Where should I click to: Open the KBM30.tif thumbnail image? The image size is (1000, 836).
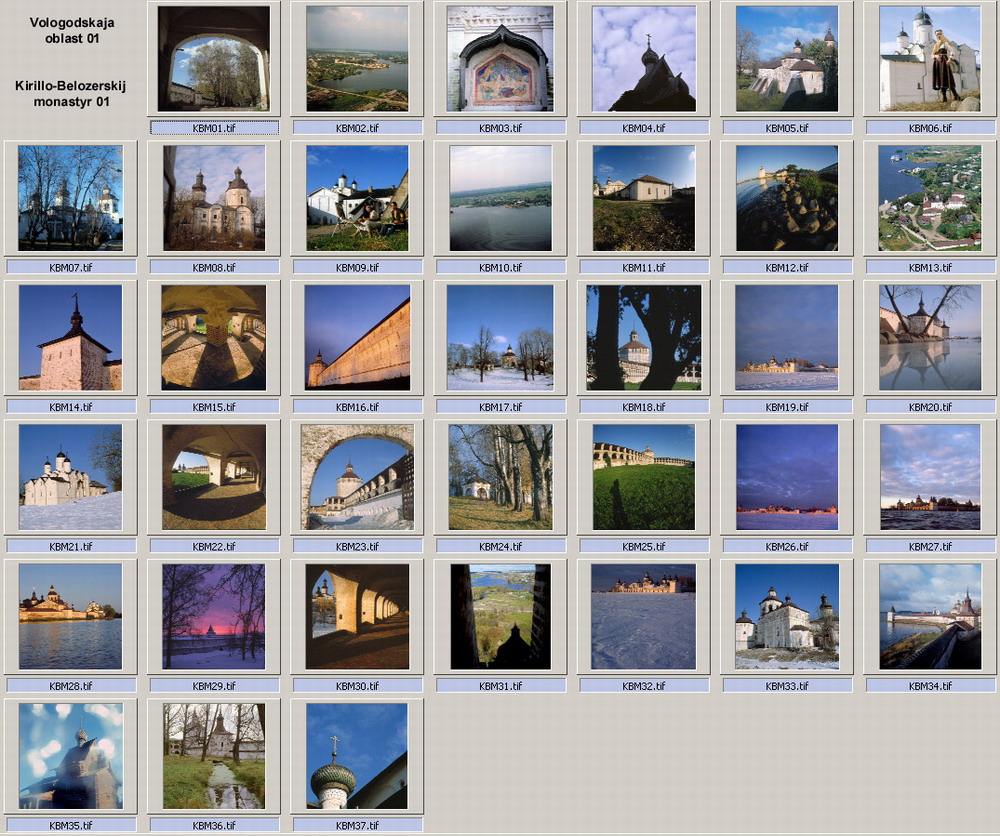[357, 617]
